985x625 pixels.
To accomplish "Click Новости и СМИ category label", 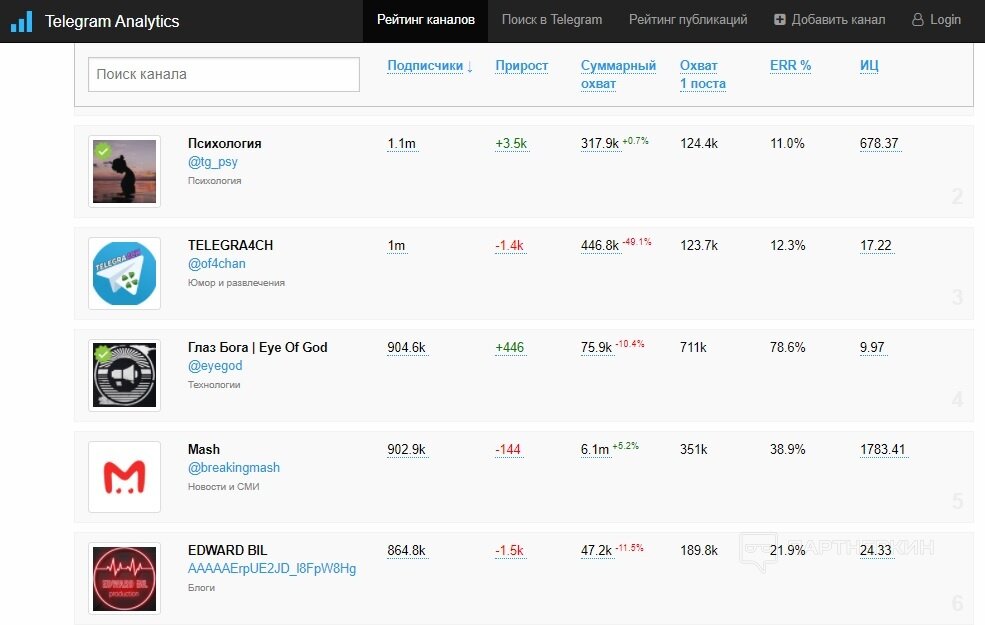I will (x=223, y=486).
